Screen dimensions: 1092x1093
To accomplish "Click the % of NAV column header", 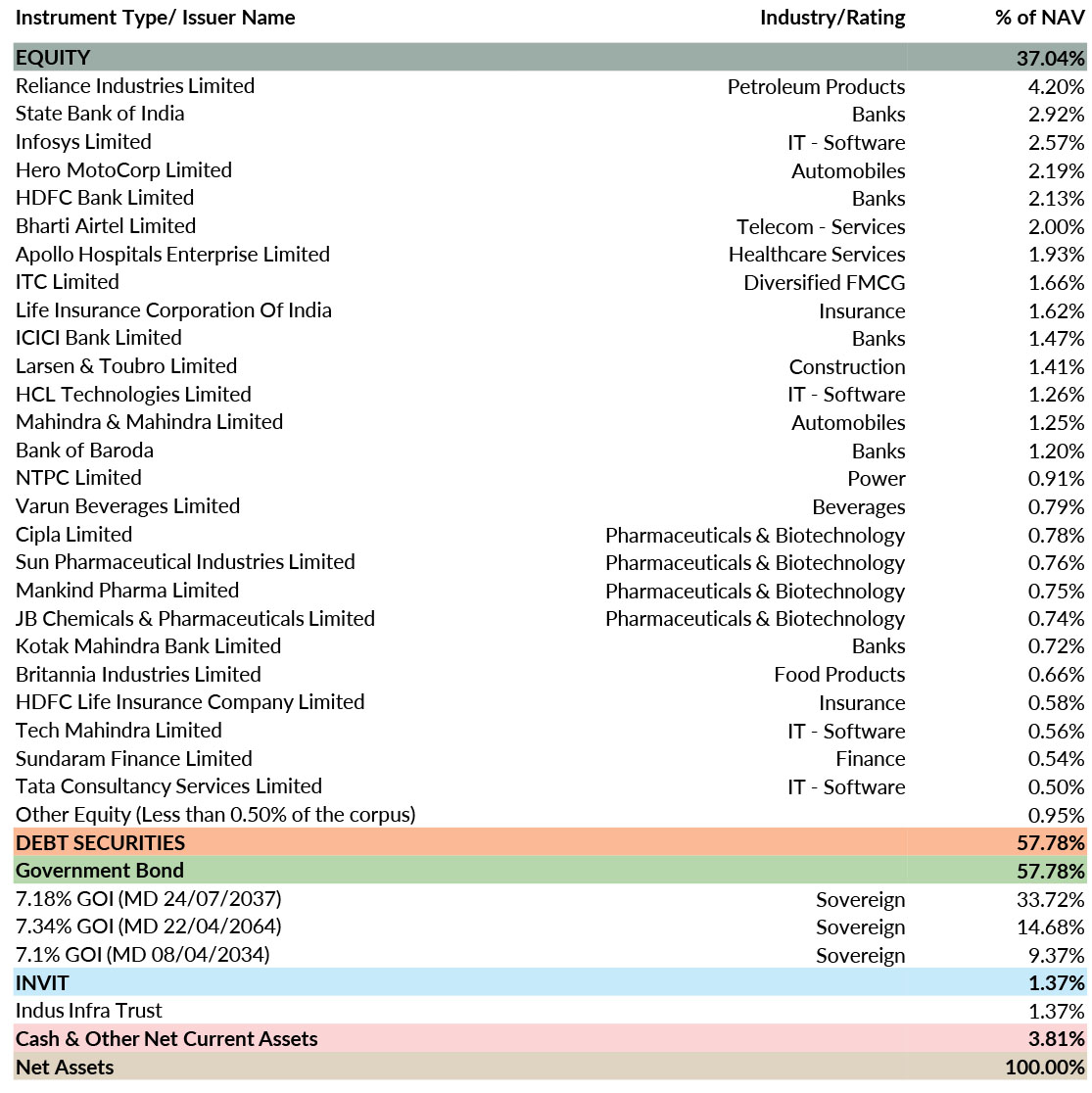I will [x=1039, y=18].
